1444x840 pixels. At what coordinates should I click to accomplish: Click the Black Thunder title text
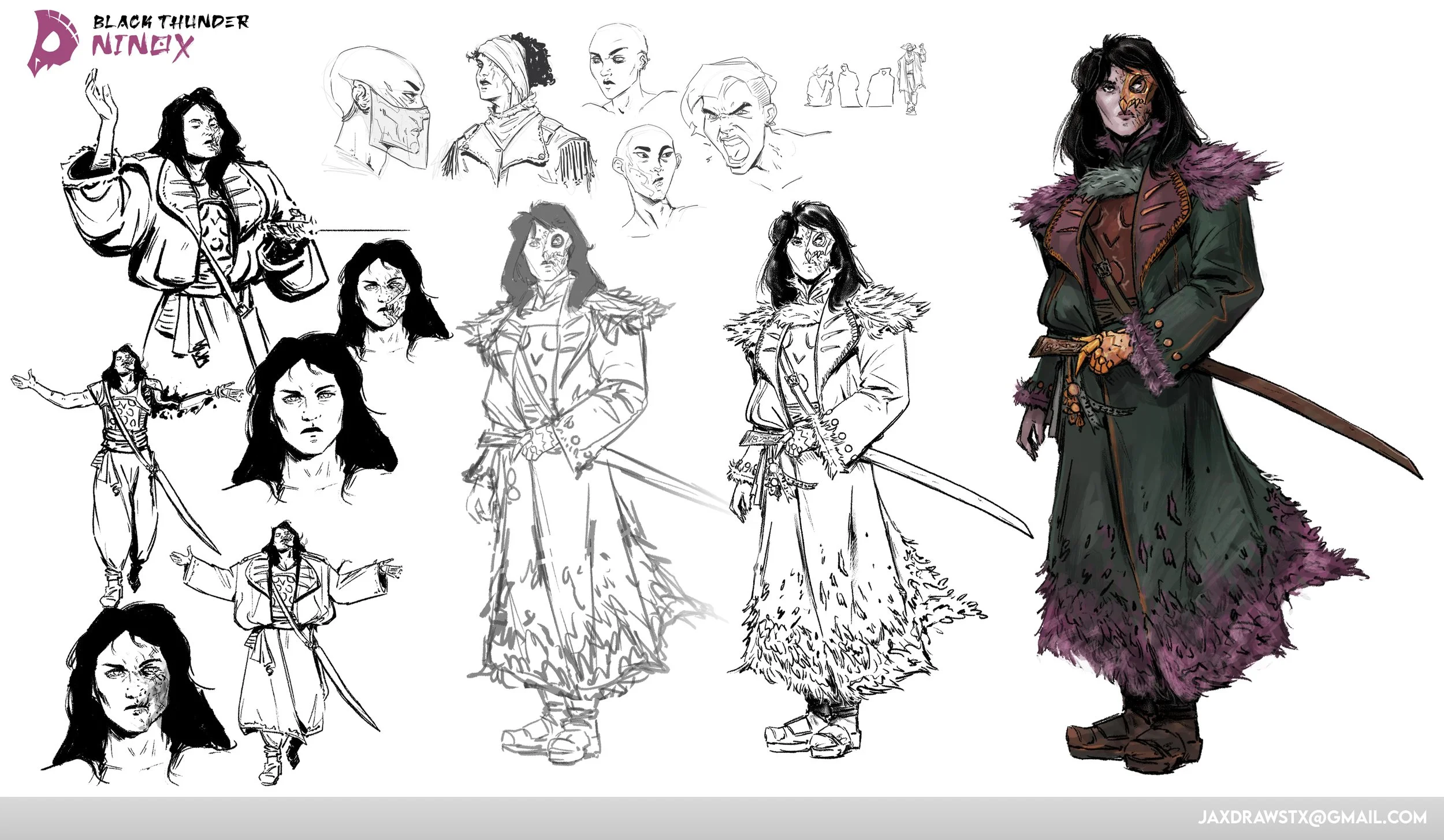click(170, 22)
